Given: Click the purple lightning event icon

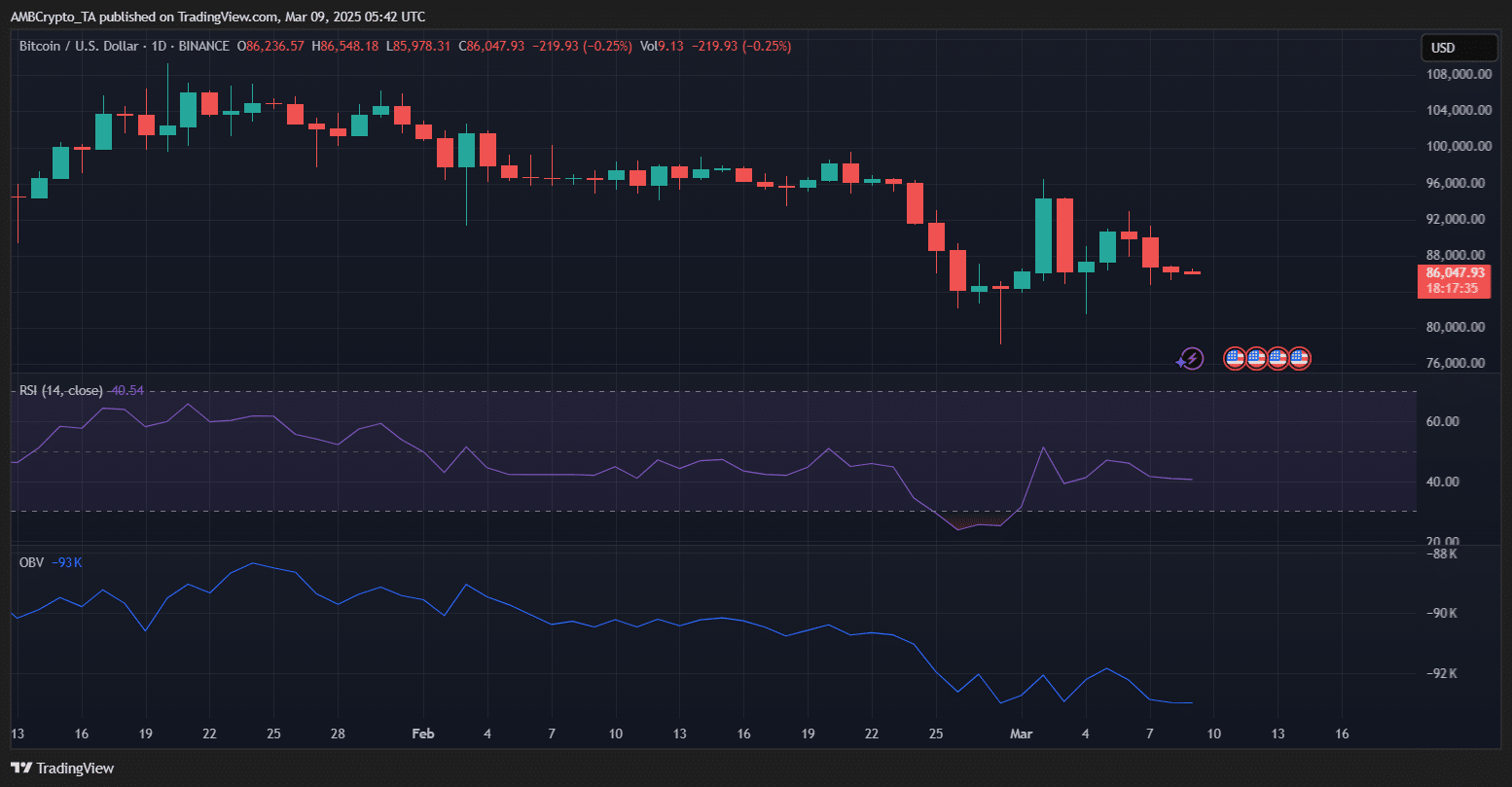Looking at the screenshot, I should pos(1191,359).
